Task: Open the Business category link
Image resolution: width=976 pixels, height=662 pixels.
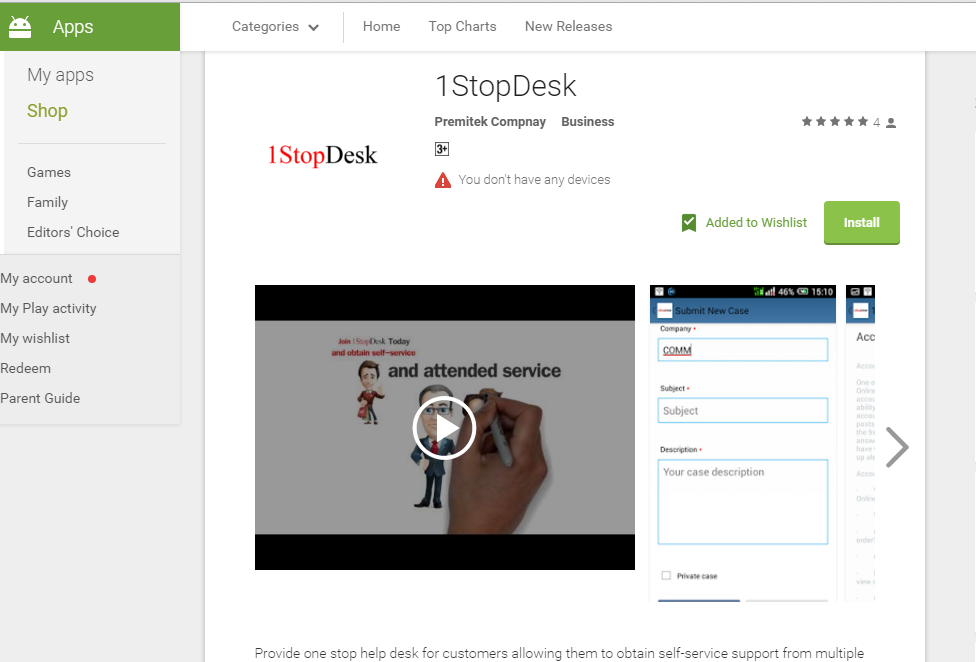Action: [x=588, y=121]
